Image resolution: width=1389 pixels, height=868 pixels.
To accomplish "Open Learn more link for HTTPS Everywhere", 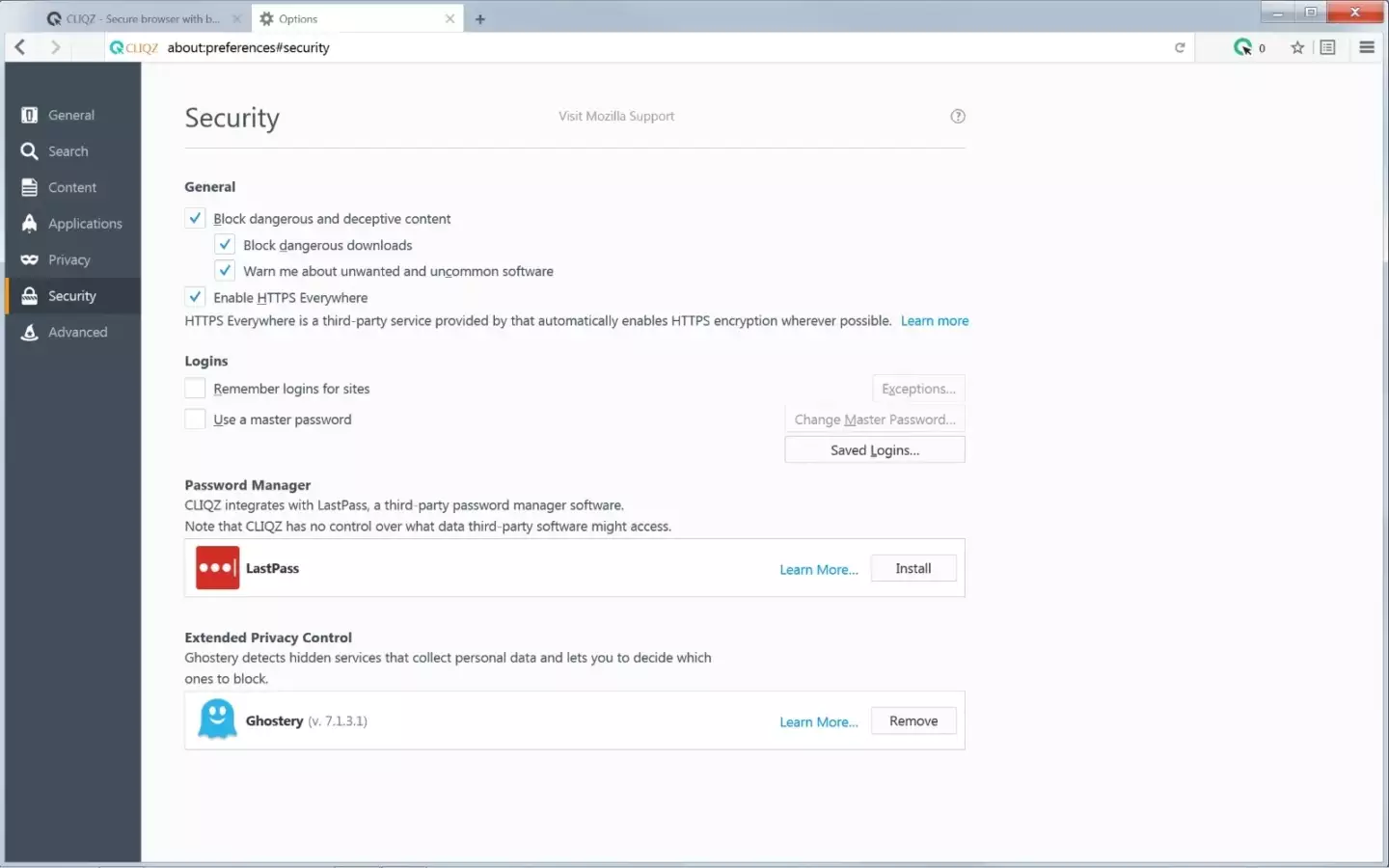I will tap(934, 321).
